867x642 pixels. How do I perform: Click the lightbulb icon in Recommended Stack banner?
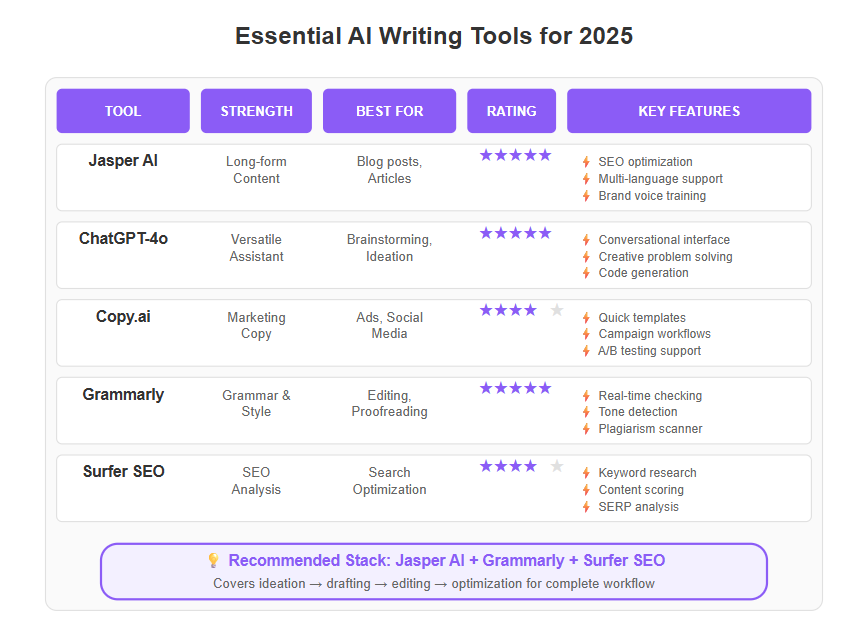(213, 560)
